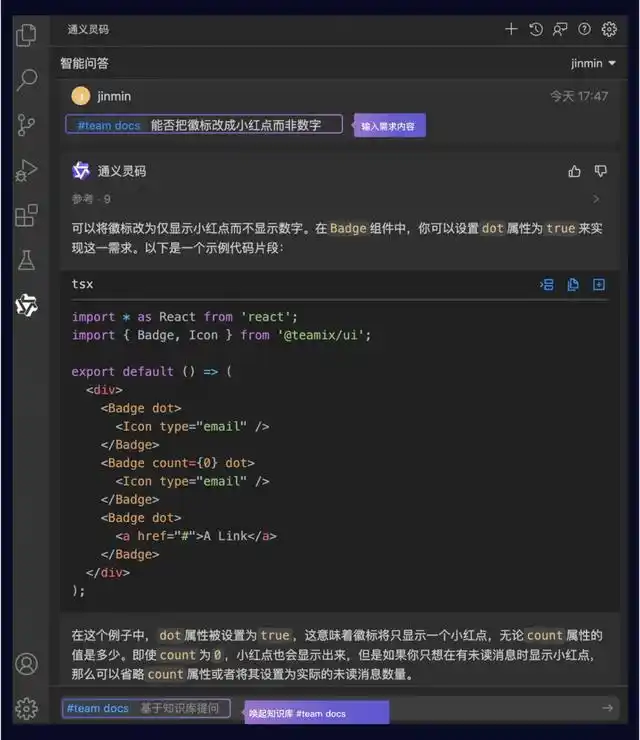Viewport: 640px width, 740px height.
Task: Click the question text 能否把徽标改成小红点而非数字
Action: (x=236, y=125)
